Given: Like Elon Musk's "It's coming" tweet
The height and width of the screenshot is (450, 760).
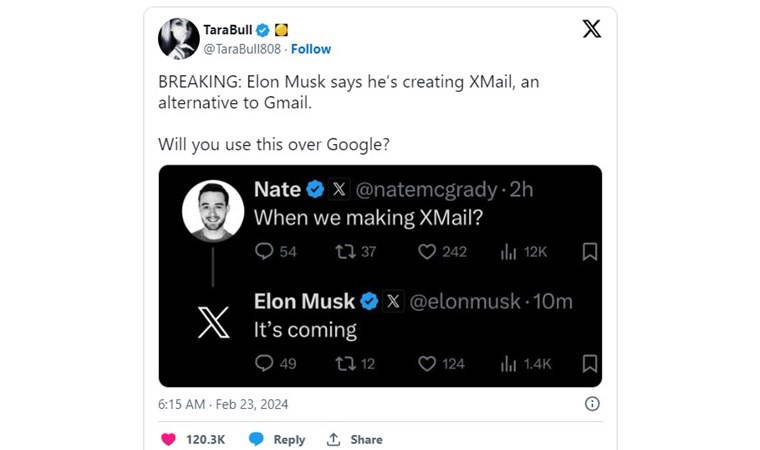Looking at the screenshot, I should (x=427, y=364).
